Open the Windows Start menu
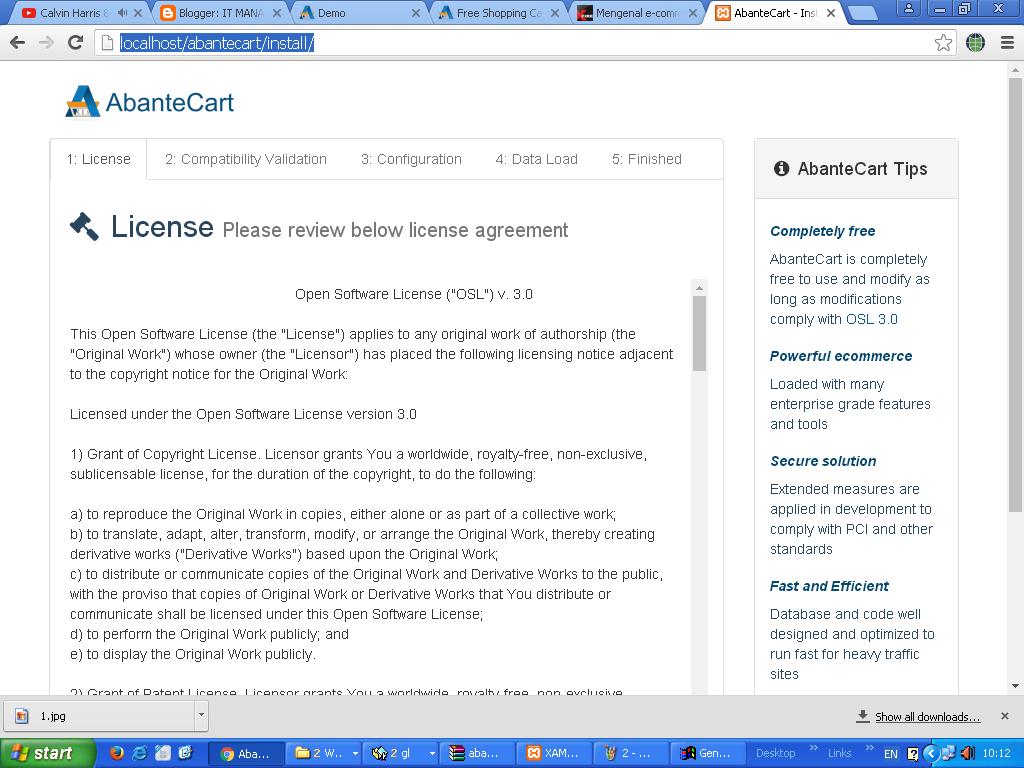Viewport: 1024px width, 768px height. [47, 753]
